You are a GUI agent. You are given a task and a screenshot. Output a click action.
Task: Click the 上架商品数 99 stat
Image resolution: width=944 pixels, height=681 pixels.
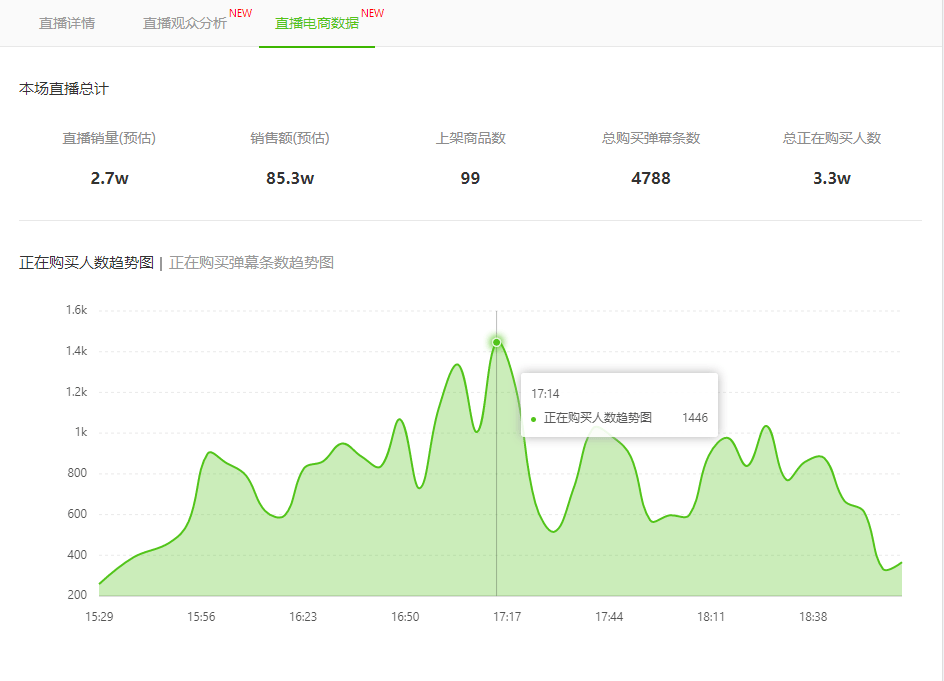point(470,158)
